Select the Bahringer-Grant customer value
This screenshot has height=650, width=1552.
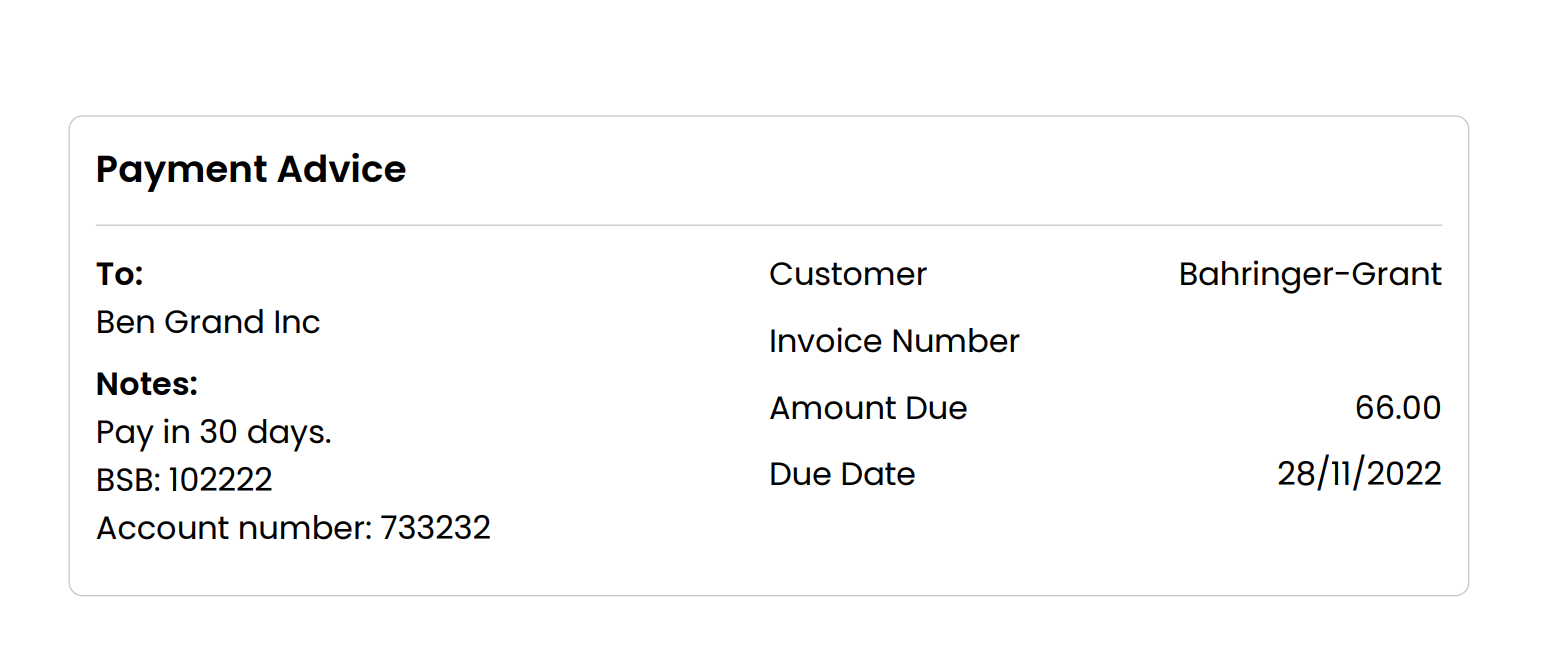click(1310, 274)
